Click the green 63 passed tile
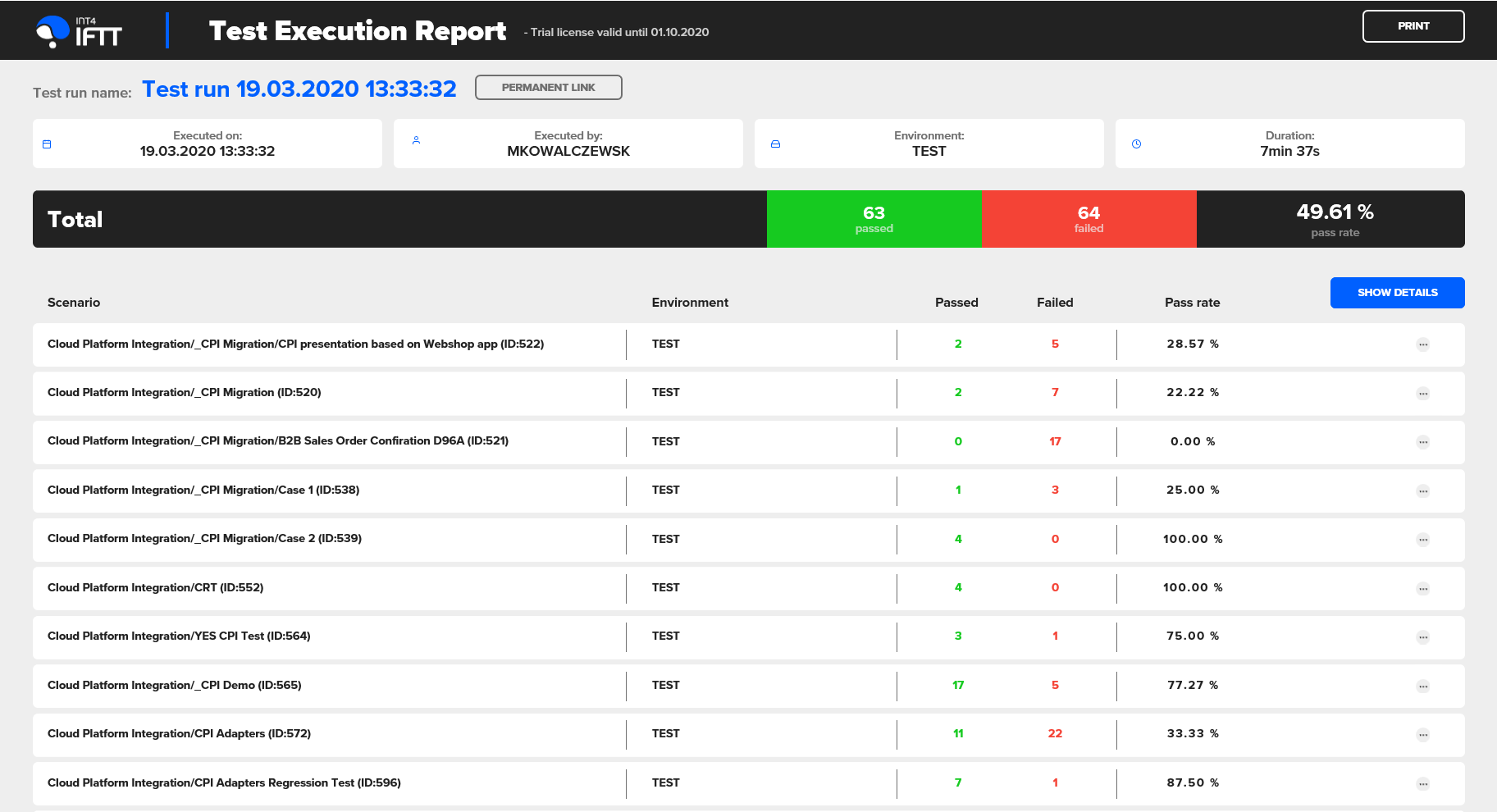 [874, 219]
